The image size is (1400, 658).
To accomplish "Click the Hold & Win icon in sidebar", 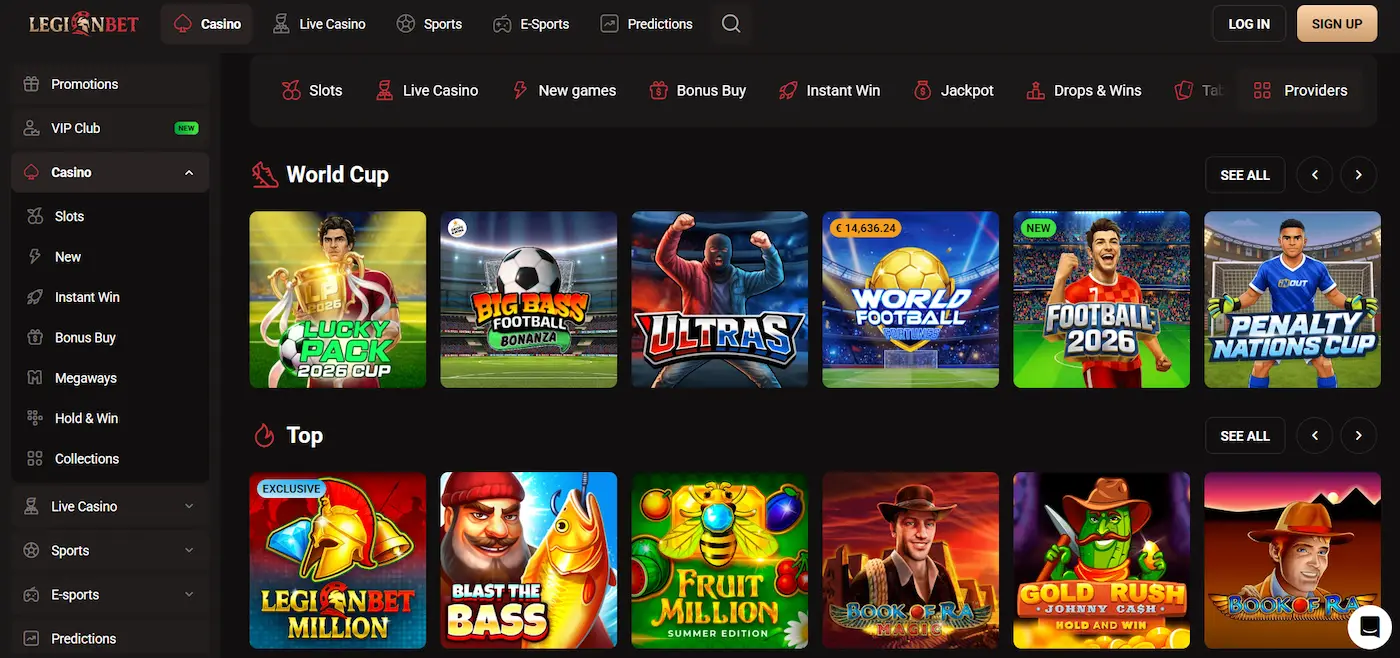I will click(x=35, y=418).
